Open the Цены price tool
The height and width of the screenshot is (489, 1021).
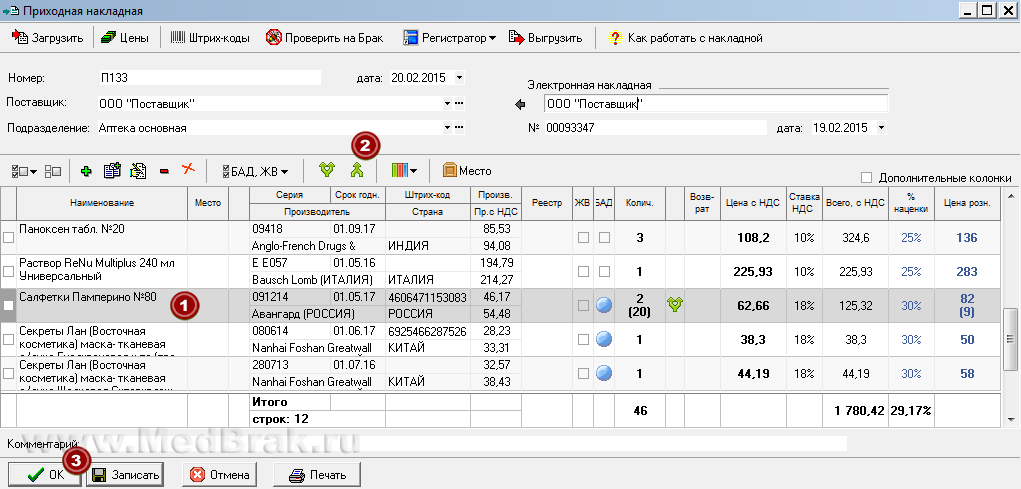pyautogui.click(x=126, y=38)
